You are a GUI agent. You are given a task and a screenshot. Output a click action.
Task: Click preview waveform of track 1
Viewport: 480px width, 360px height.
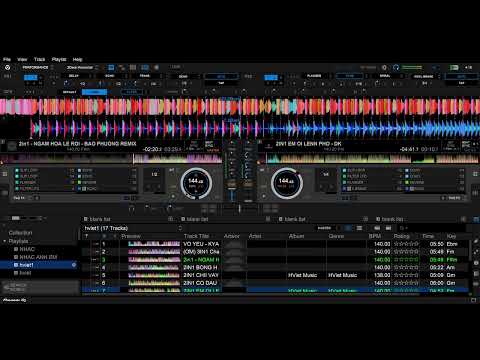pos(154,244)
